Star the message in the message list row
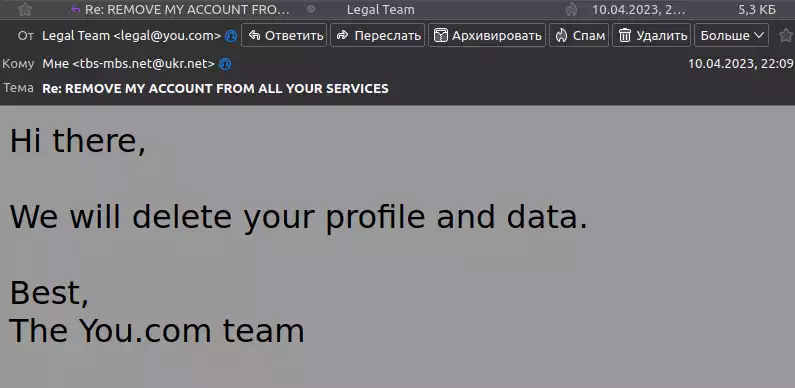 pyautogui.click(x=25, y=9)
